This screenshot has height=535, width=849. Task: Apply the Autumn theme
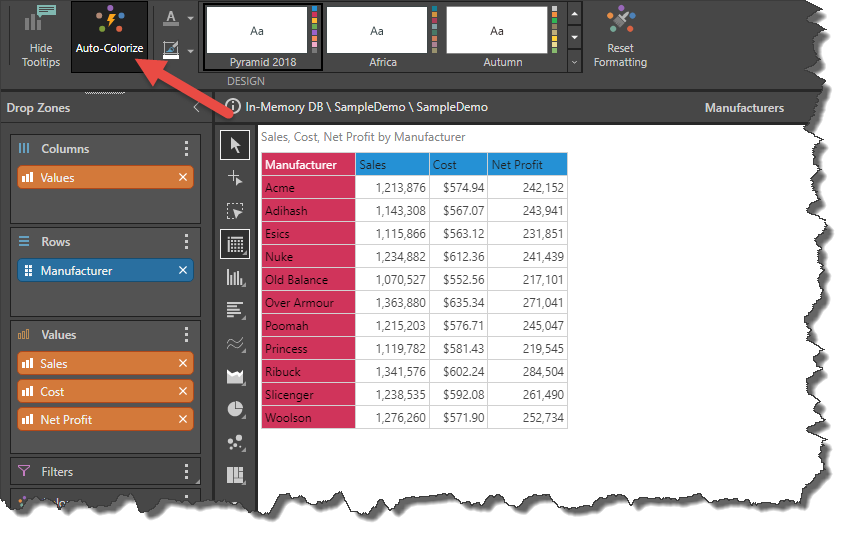(x=502, y=37)
